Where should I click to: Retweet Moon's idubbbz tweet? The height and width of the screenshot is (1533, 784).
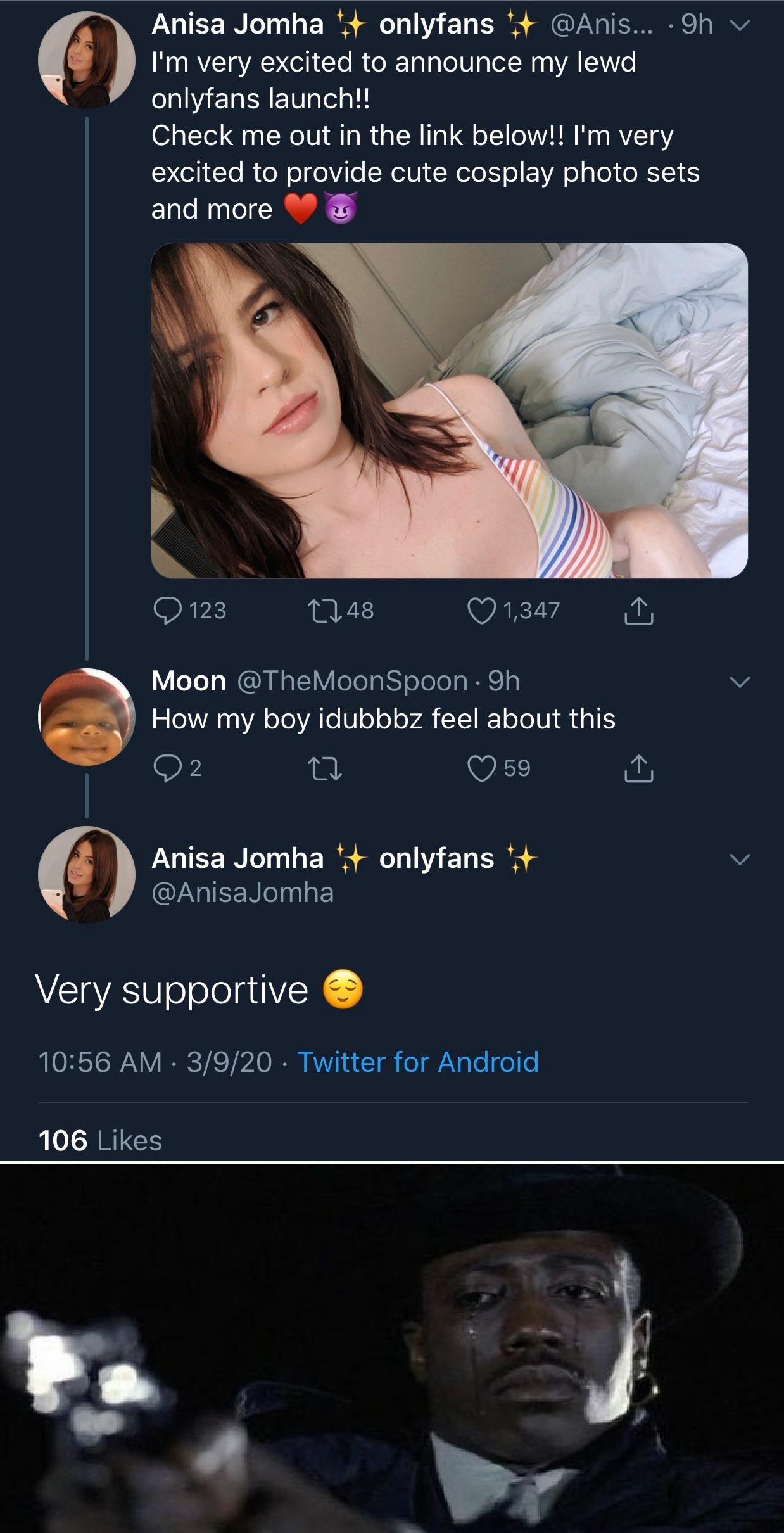point(324,768)
